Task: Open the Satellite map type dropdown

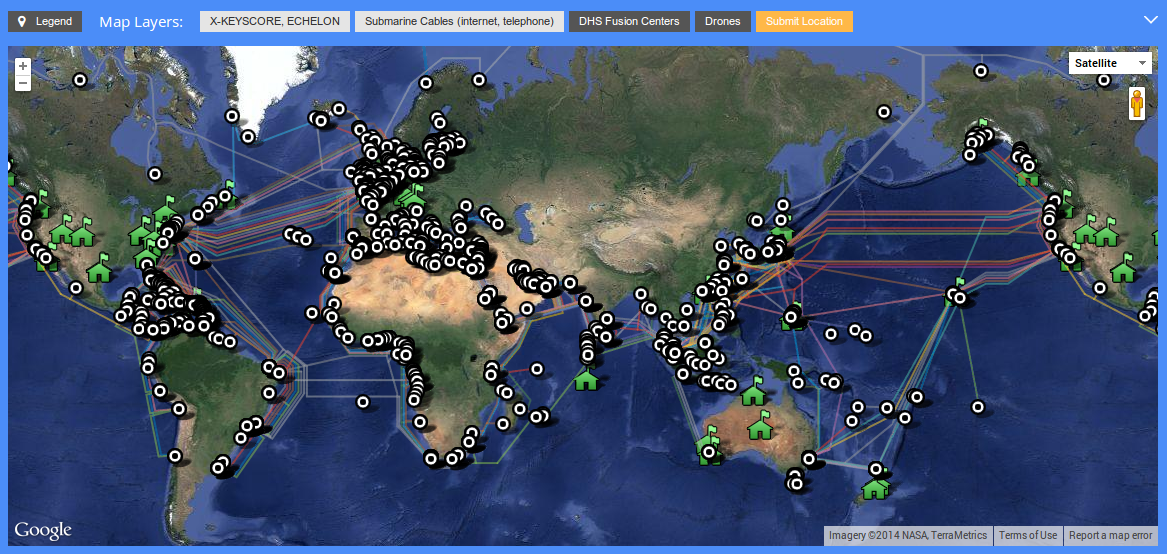Action: pos(1110,63)
